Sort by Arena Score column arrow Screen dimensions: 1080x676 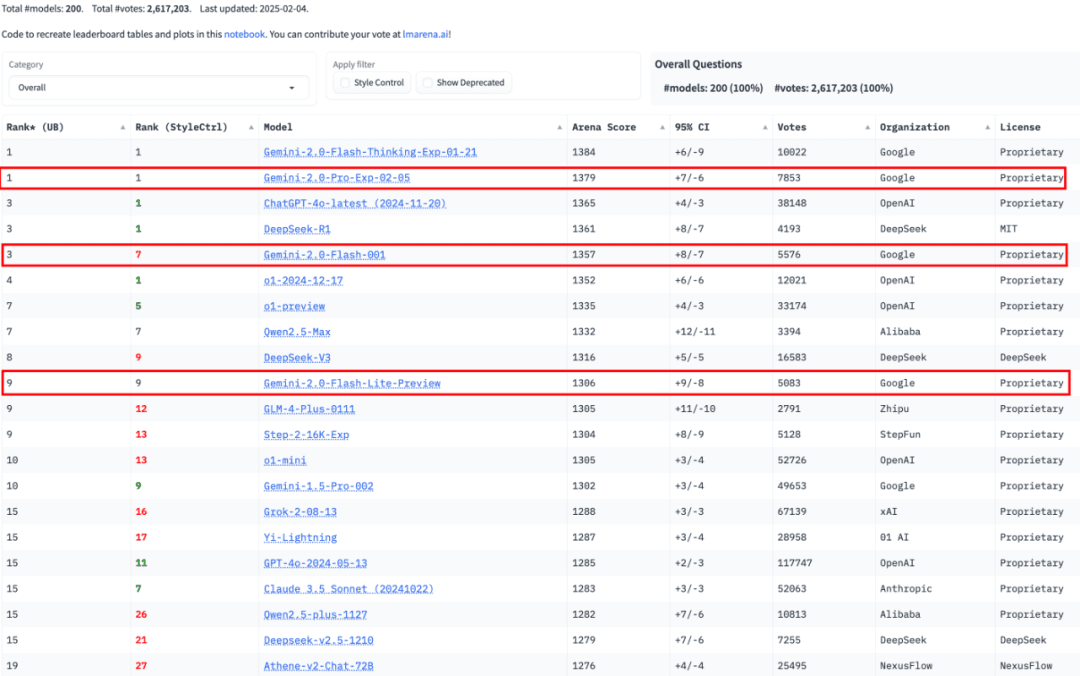(x=662, y=127)
